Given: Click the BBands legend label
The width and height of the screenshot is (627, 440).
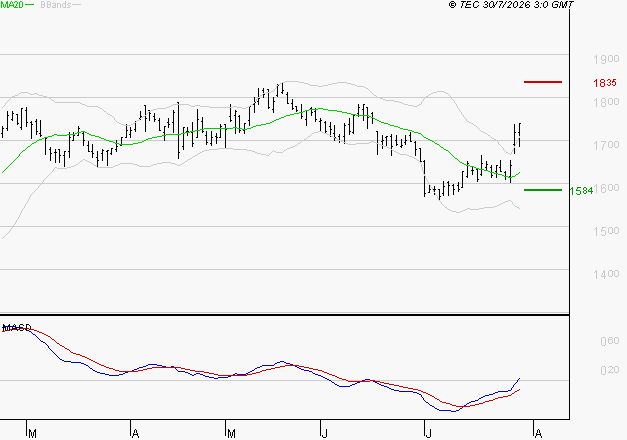Looking at the screenshot, I should (x=56, y=5).
